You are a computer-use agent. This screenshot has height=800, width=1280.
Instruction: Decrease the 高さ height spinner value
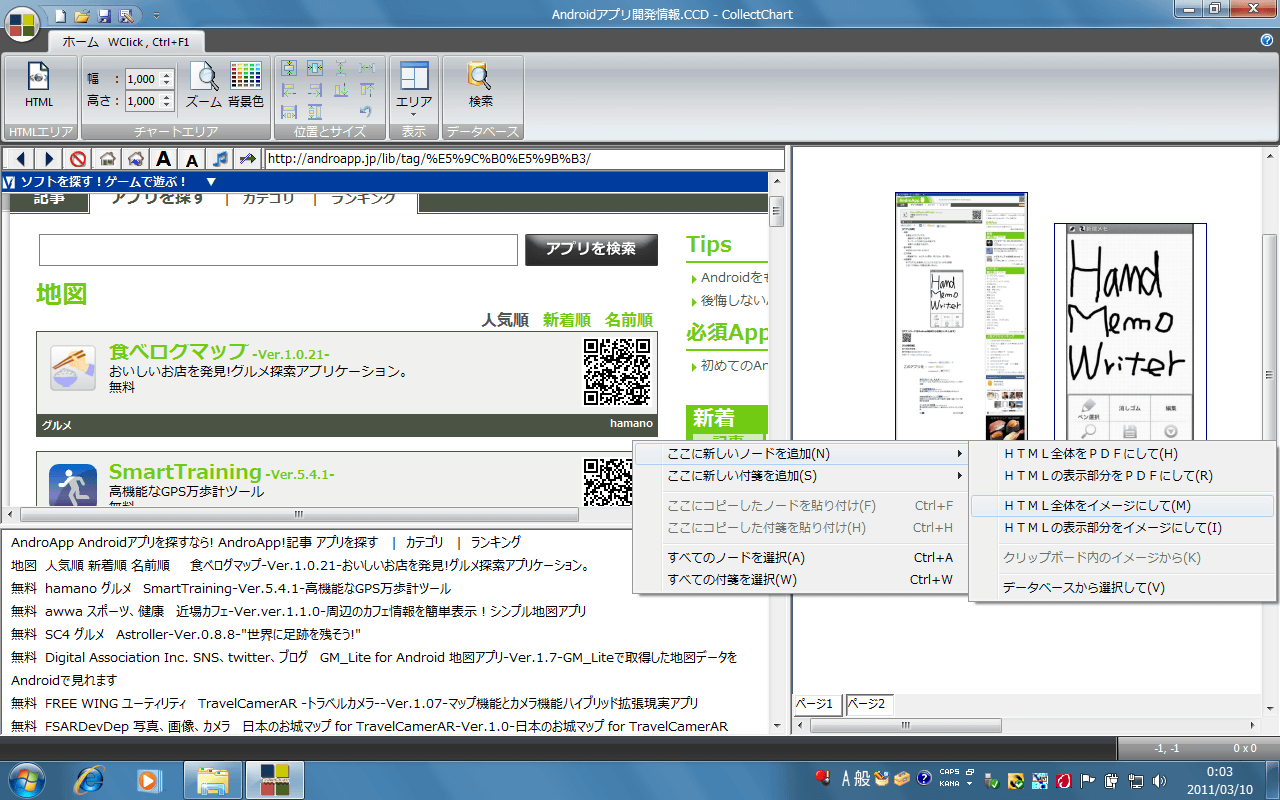click(x=167, y=105)
